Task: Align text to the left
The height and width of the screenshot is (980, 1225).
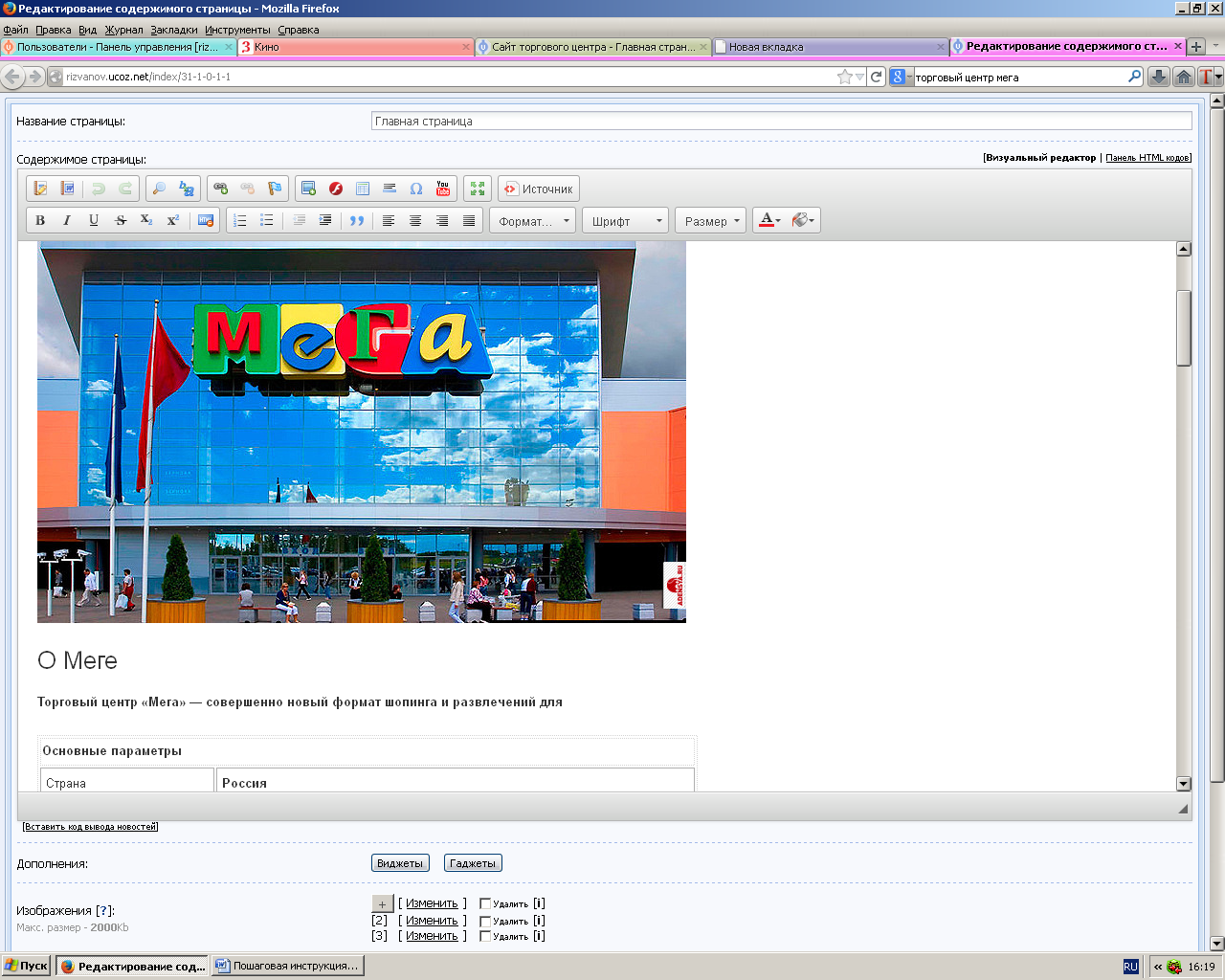Action: point(389,220)
